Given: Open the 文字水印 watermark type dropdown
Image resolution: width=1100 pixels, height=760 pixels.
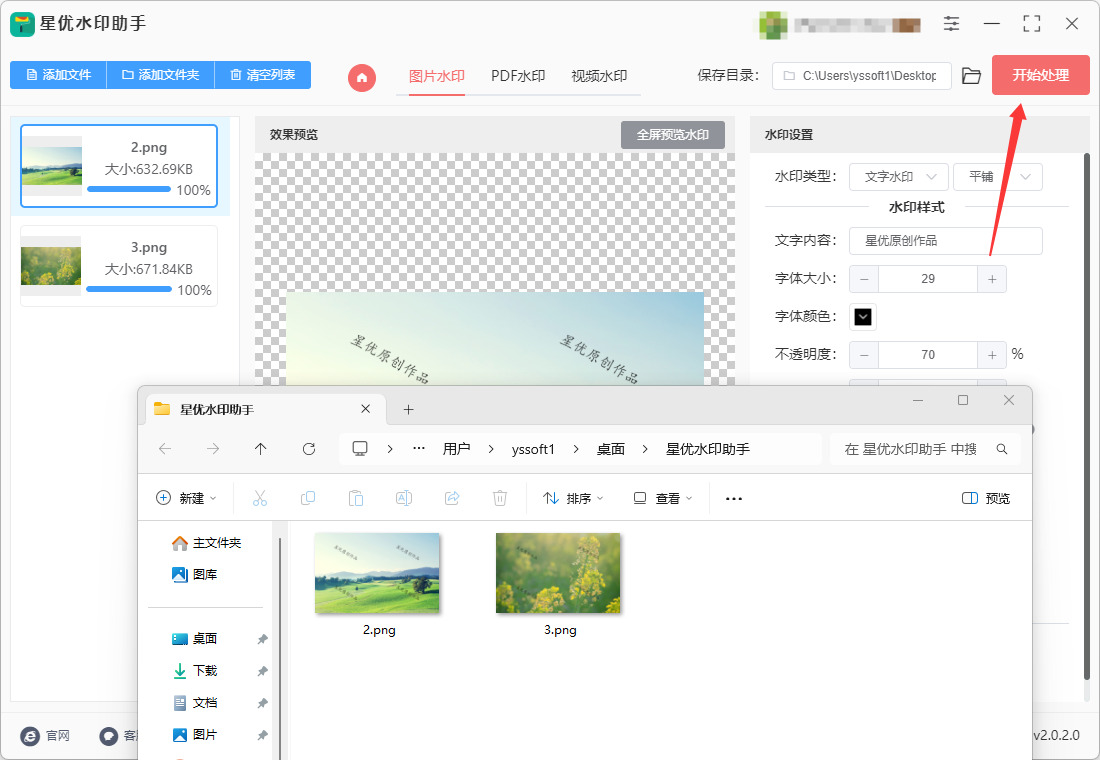Looking at the screenshot, I should click(899, 177).
